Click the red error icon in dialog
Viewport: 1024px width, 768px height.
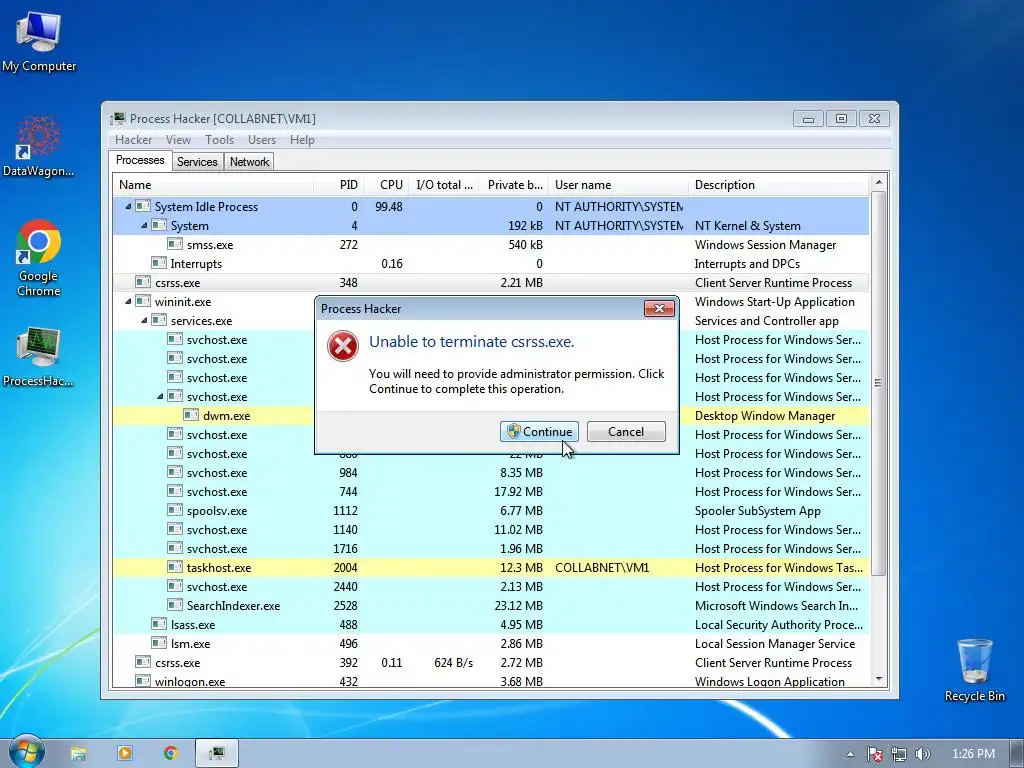(343, 346)
